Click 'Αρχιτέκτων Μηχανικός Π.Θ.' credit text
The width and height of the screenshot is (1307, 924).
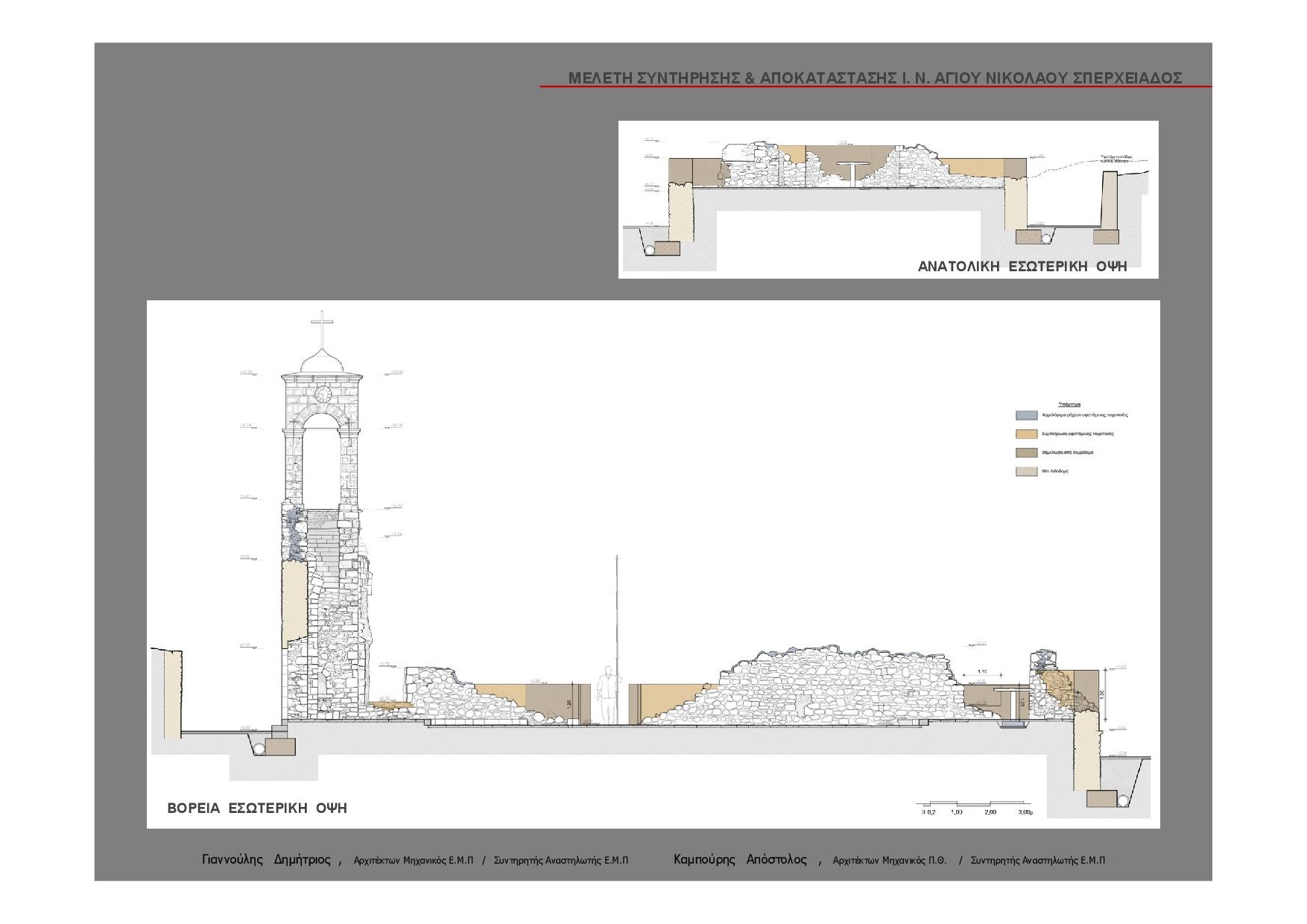[890, 860]
